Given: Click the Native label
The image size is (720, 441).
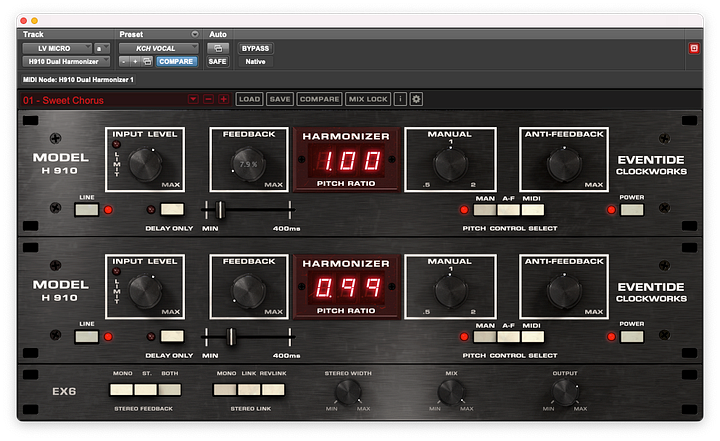Looking at the screenshot, I should pos(255,62).
